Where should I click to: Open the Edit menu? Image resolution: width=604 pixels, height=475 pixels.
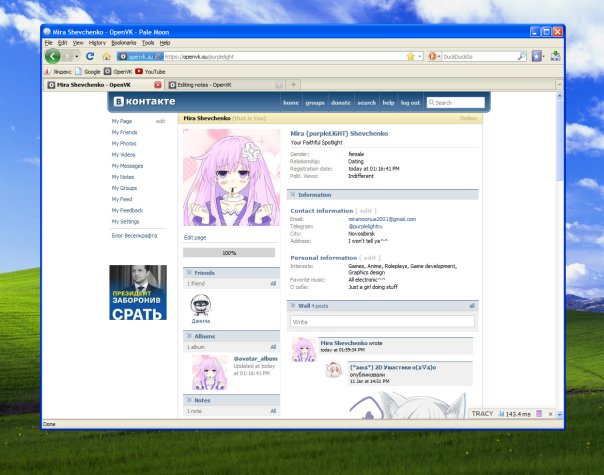coord(62,43)
